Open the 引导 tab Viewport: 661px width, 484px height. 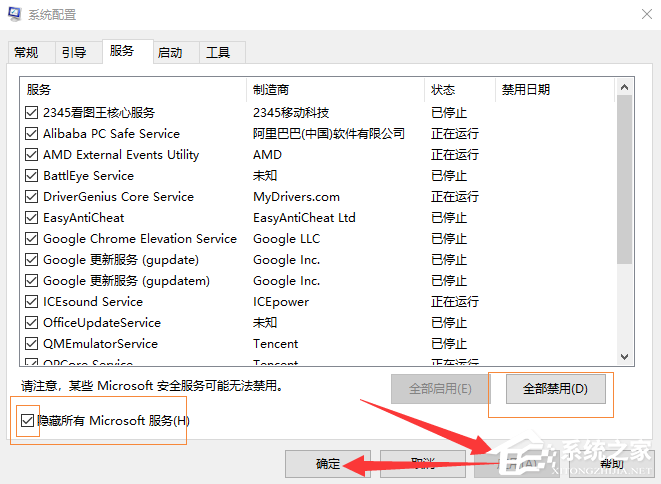[74, 52]
